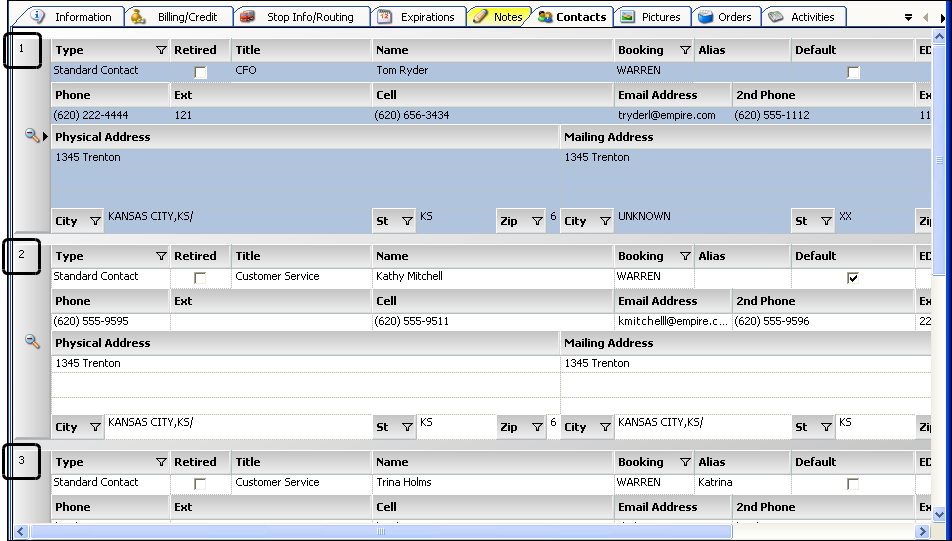Click the magnifier icon beside contact 1
This screenshot has height=541, width=952.
click(x=32, y=136)
